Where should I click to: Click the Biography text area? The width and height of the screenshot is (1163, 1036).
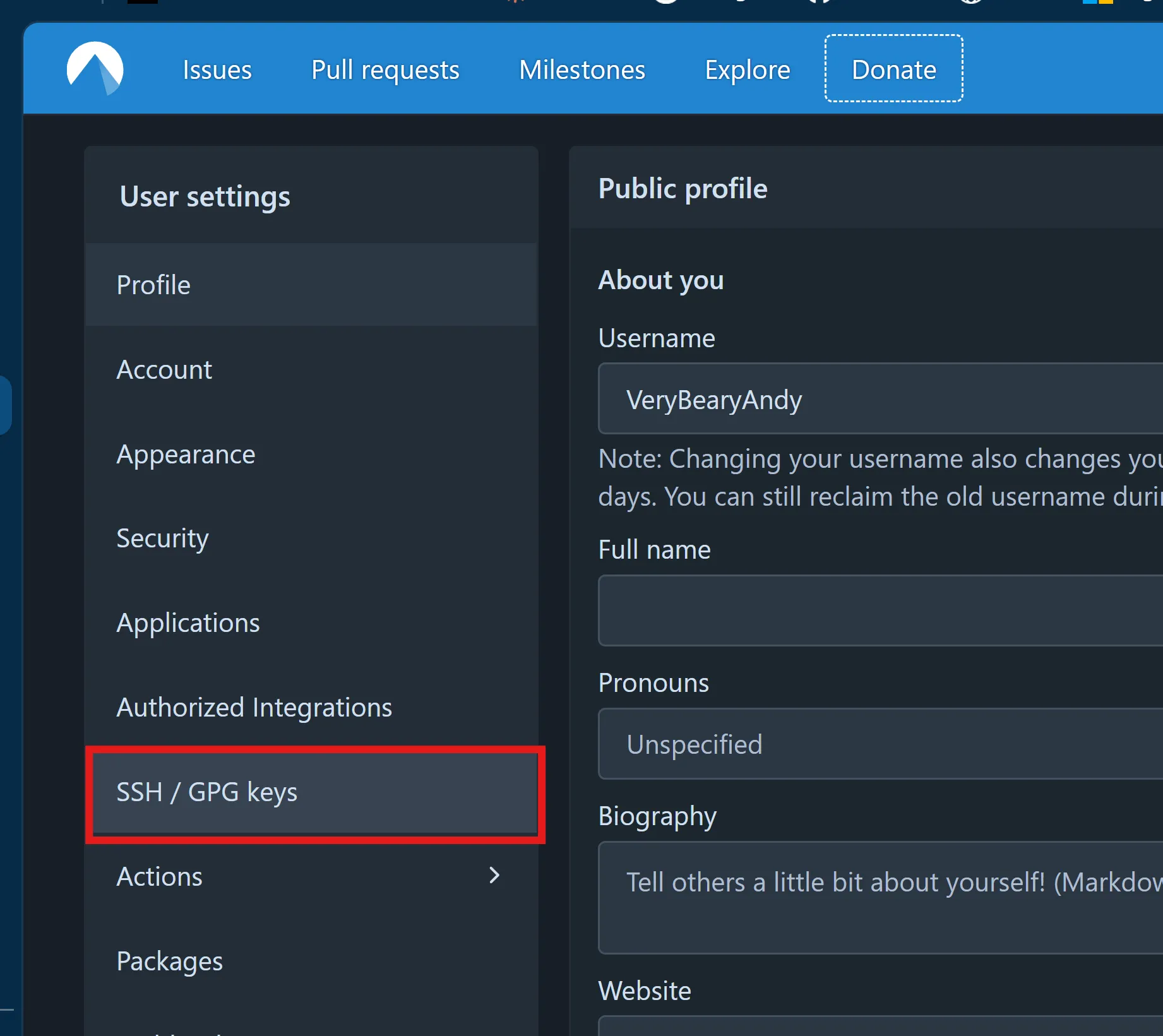[x=880, y=898]
